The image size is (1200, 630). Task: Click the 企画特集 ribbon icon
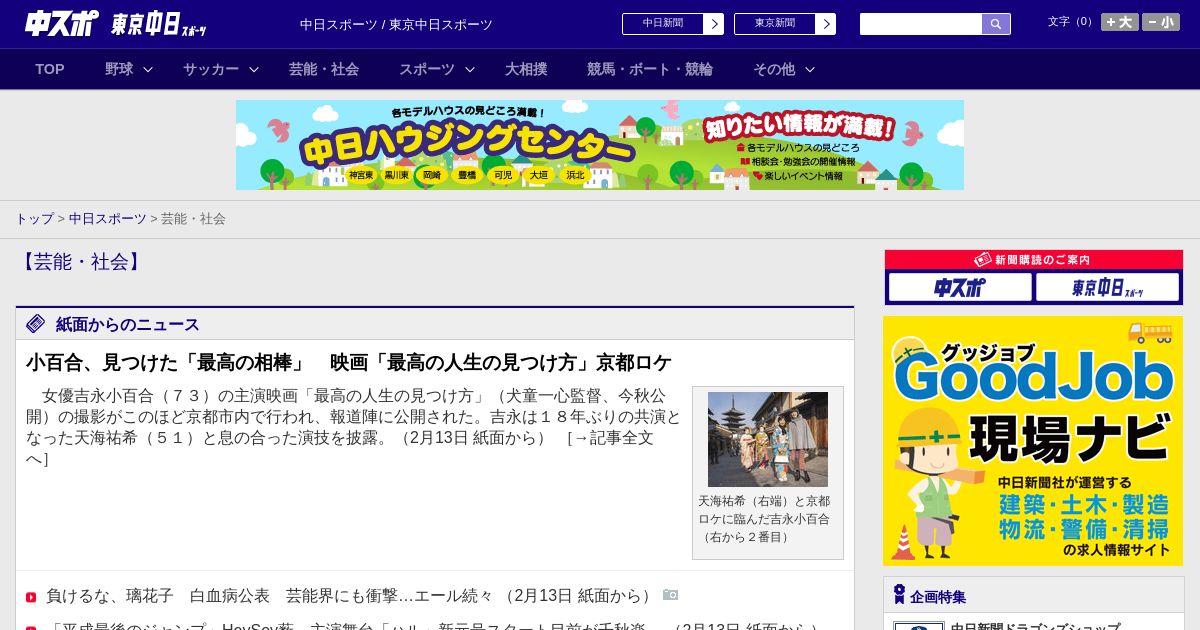pos(899,594)
